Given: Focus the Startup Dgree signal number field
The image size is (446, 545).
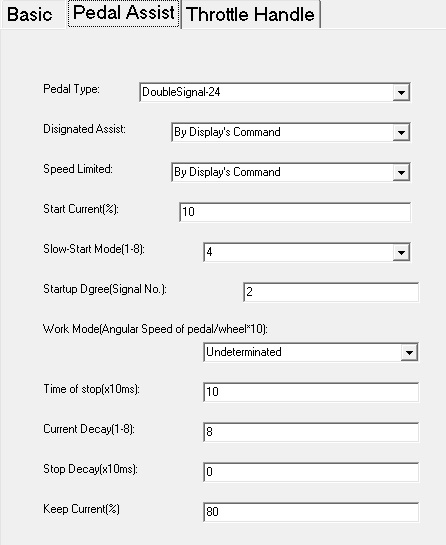Looking at the screenshot, I should (331, 292).
